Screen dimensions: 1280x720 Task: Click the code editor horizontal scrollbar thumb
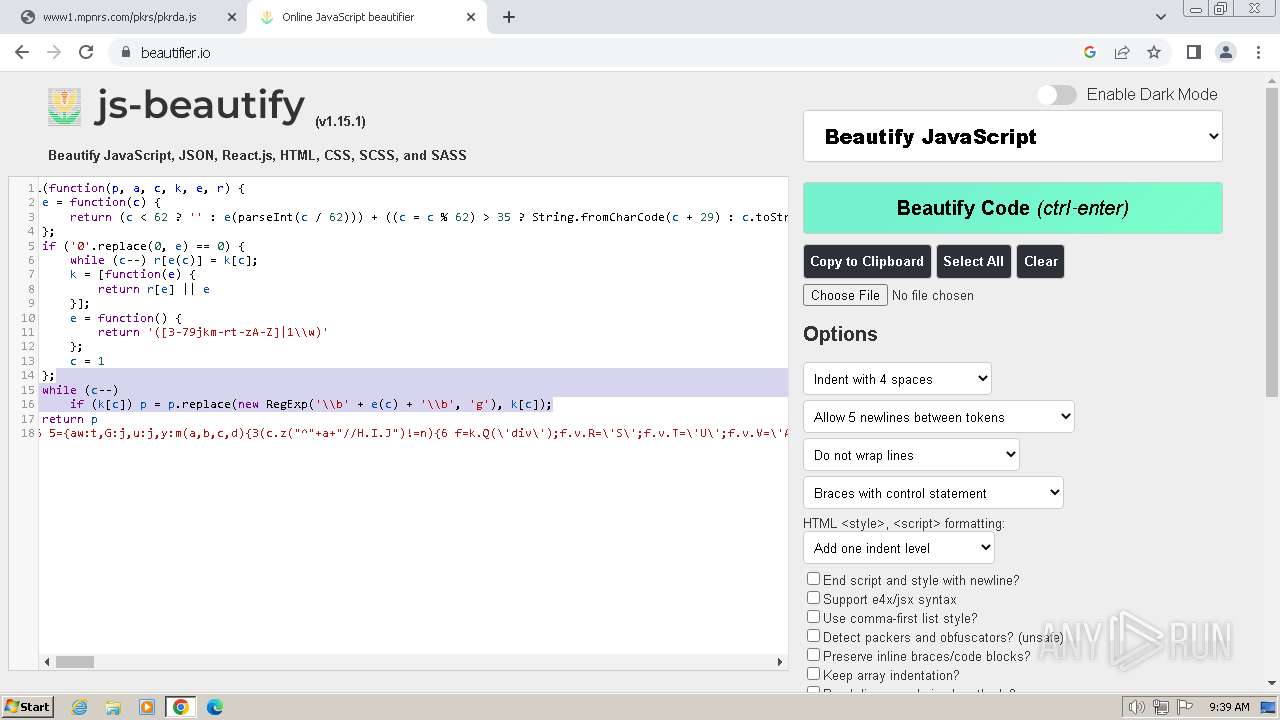74,661
